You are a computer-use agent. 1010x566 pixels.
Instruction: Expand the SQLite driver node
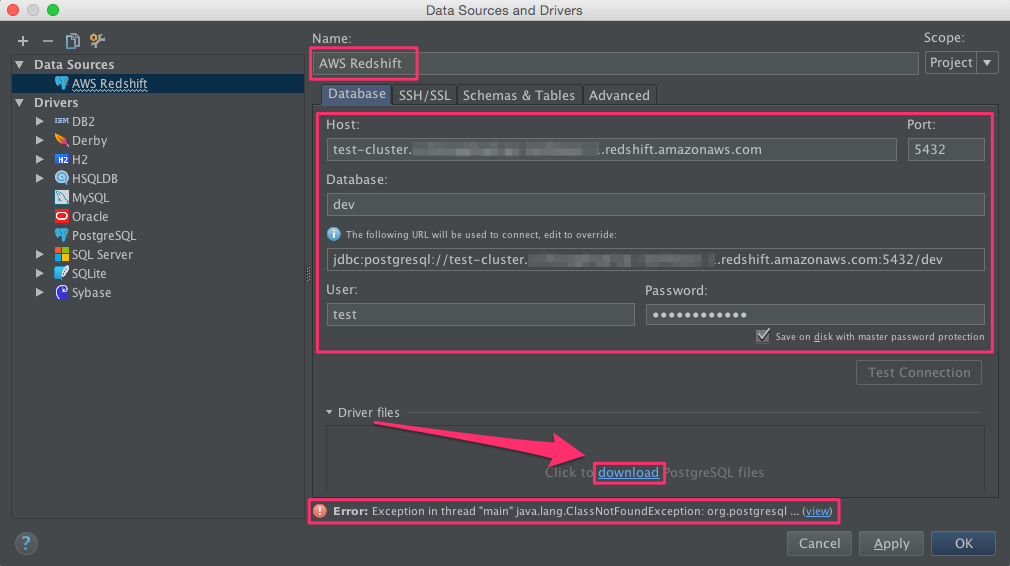pyautogui.click(x=39, y=273)
